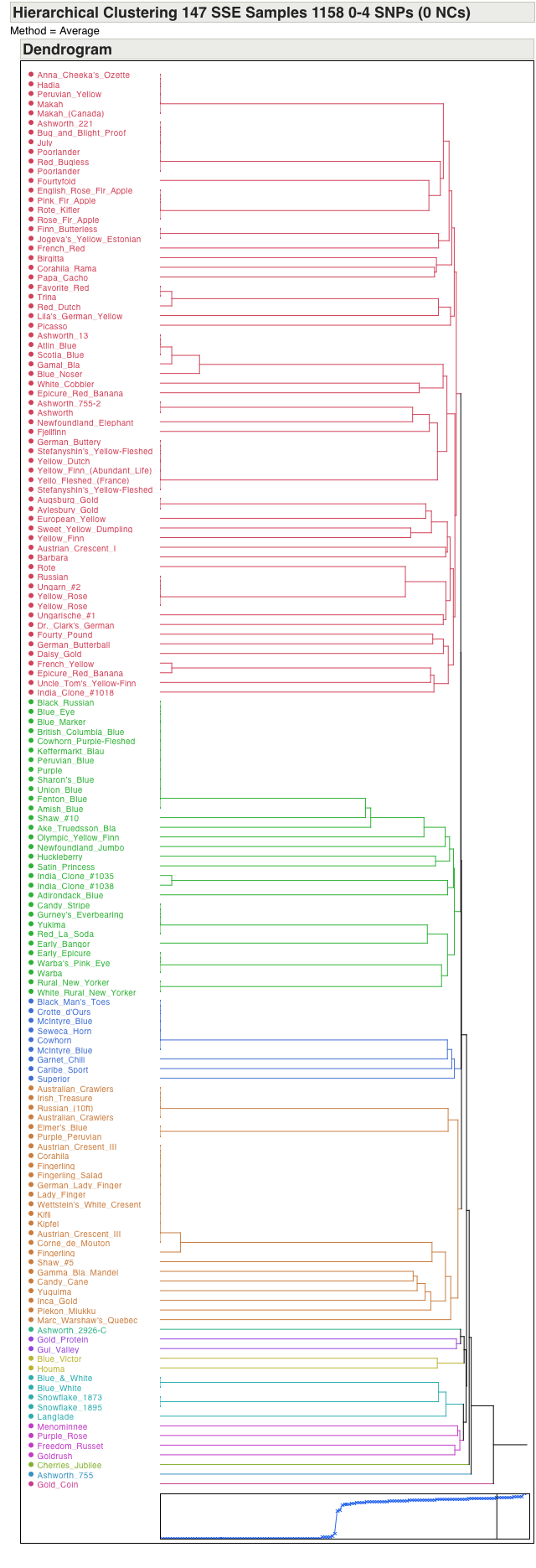This screenshot has height=1568, width=536.
Task: Select the Cherries_Jubilee label
Action: coord(70,1466)
